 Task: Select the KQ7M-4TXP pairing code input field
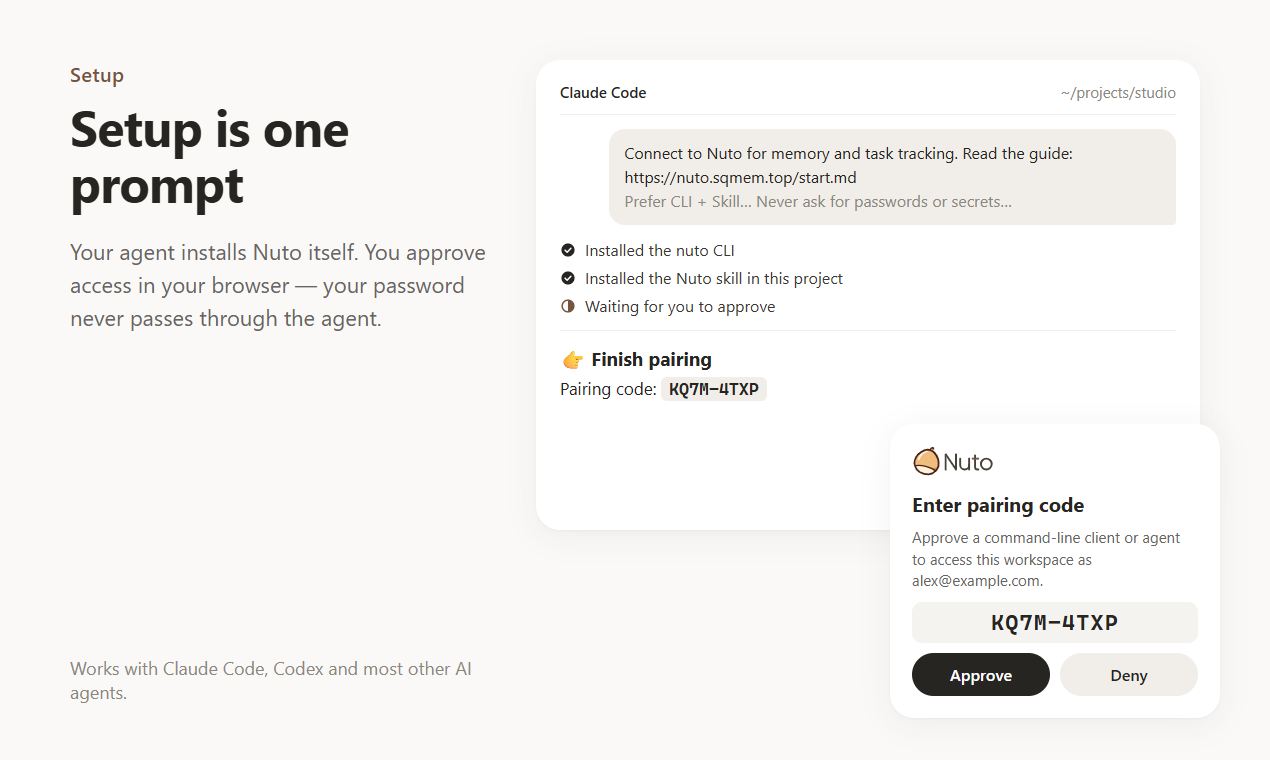(x=1055, y=623)
